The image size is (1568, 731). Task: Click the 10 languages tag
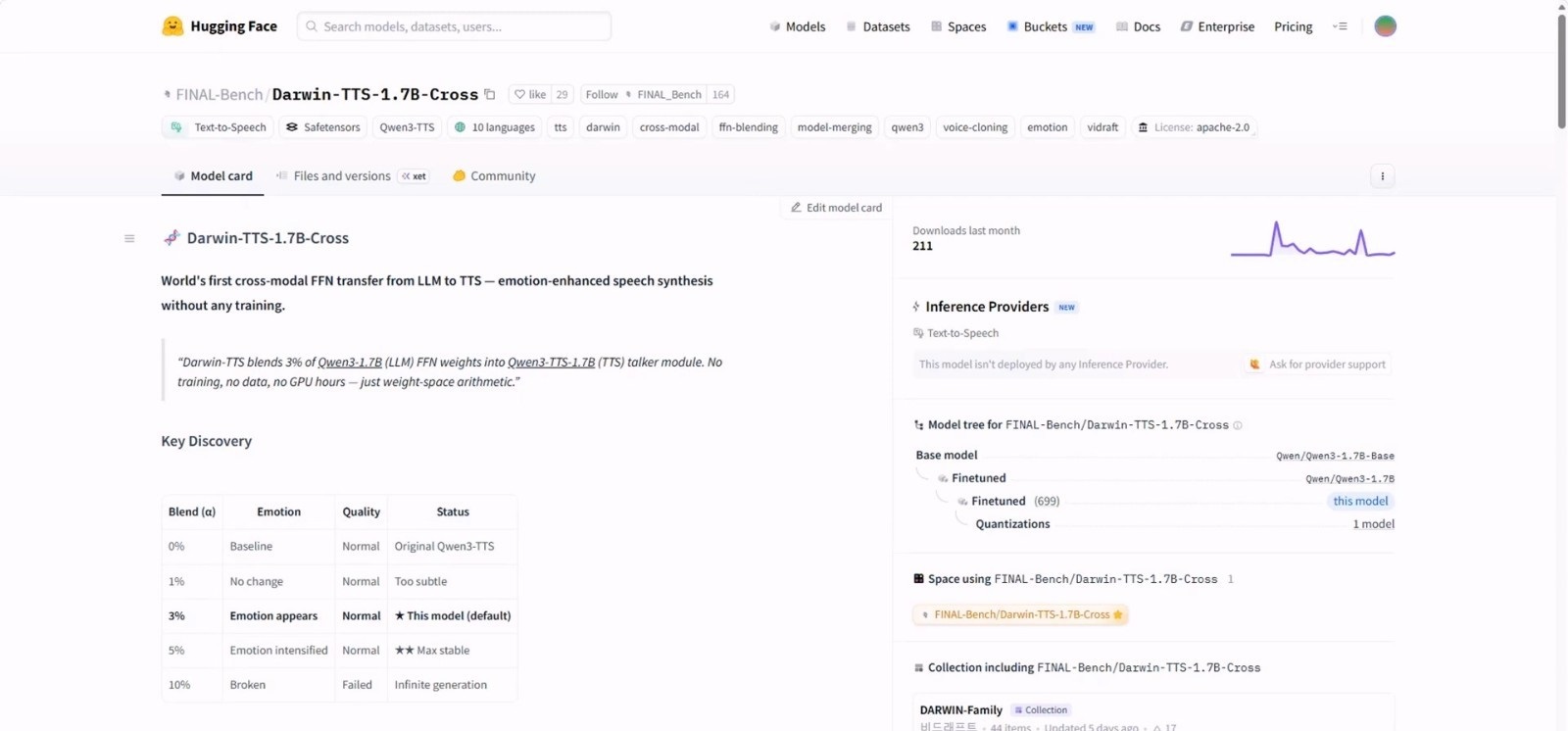[x=494, y=127]
